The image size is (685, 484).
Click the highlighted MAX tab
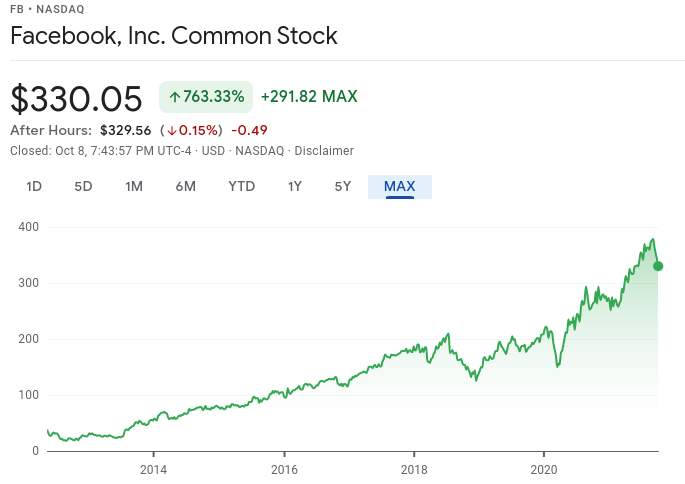(400, 186)
